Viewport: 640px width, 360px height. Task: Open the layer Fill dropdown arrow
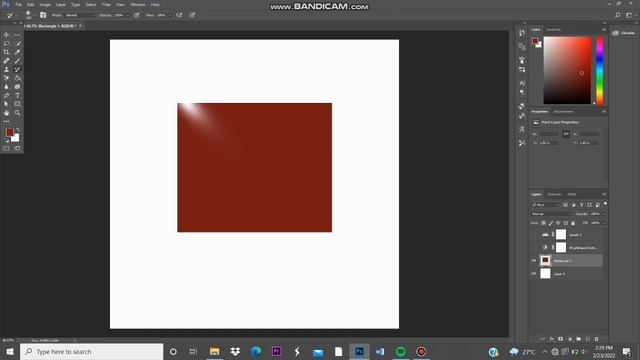tap(604, 223)
